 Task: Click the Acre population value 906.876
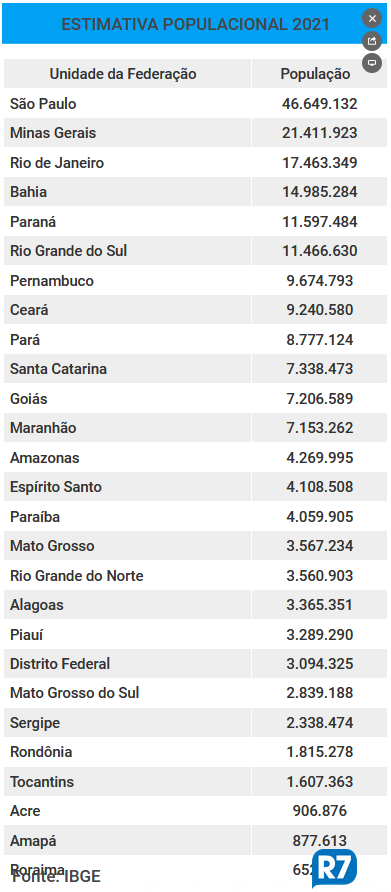[320, 811]
